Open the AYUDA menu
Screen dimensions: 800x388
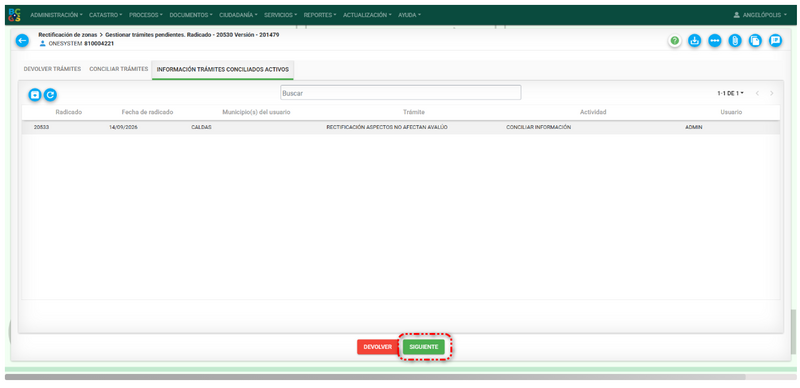click(409, 15)
